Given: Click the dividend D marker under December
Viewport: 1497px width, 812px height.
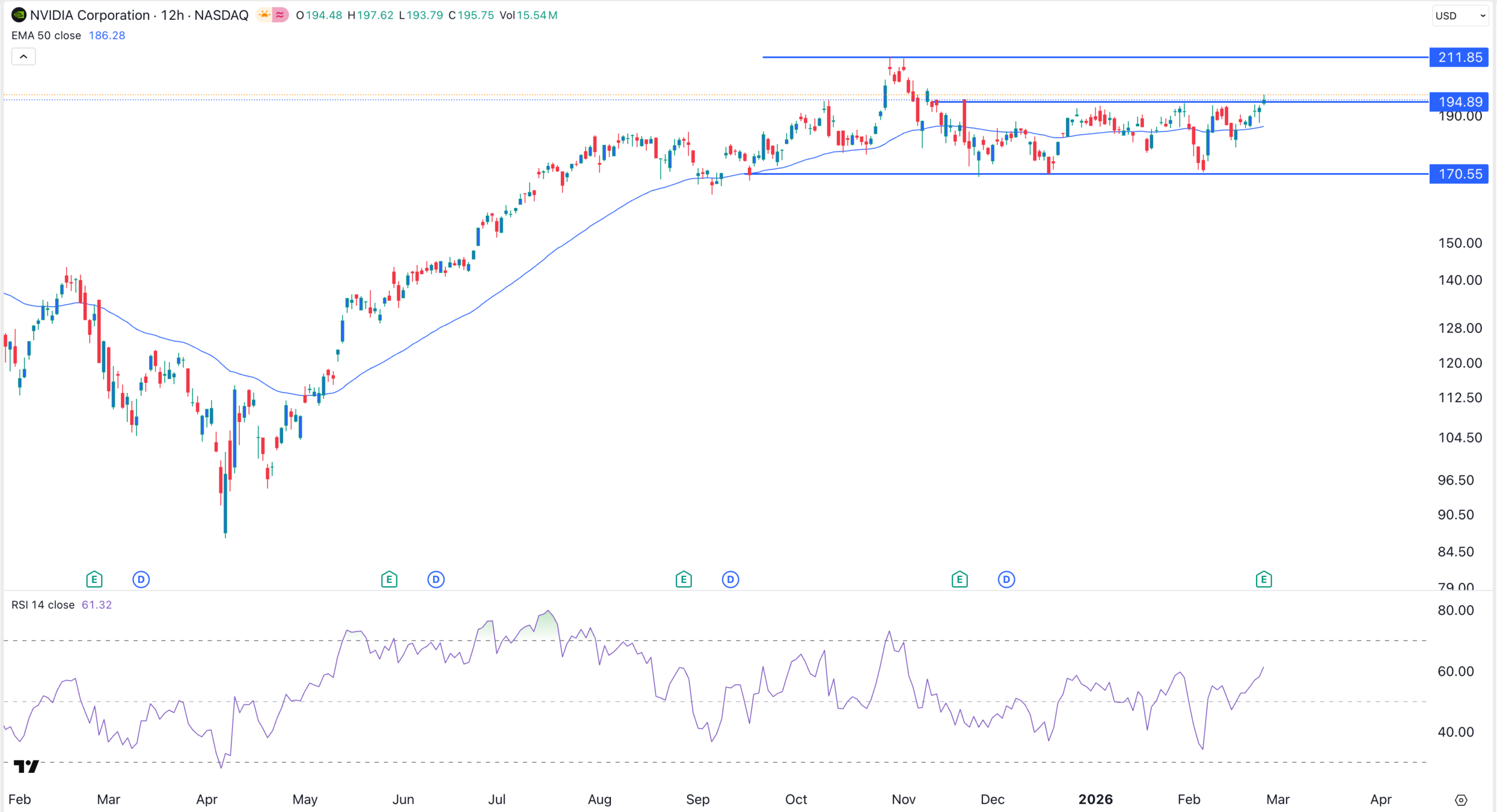Looking at the screenshot, I should click(x=1006, y=579).
